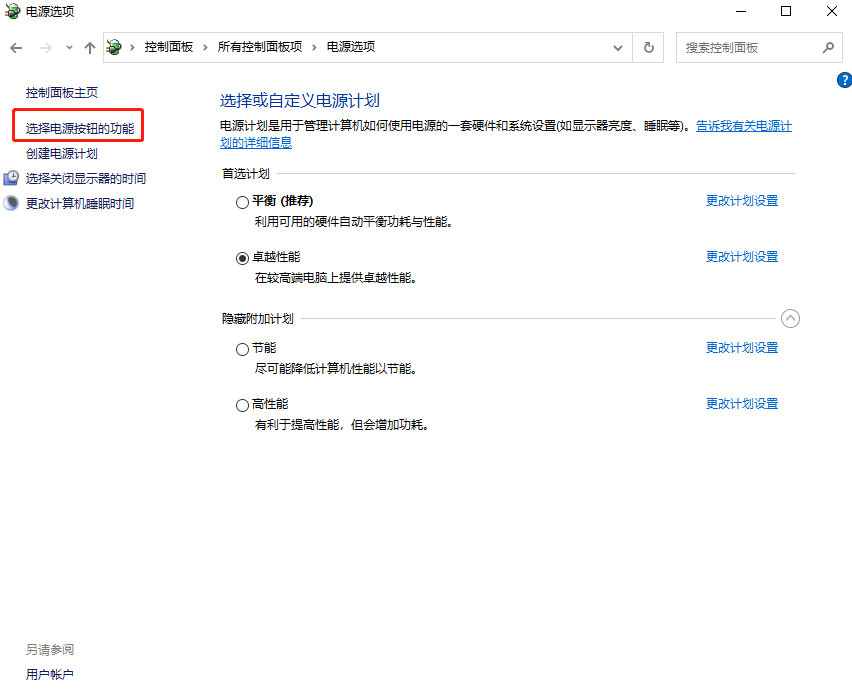The height and width of the screenshot is (698, 852).
Task: Click the monitor icon beside 选择关闭显示器的时间
Action: (10, 178)
